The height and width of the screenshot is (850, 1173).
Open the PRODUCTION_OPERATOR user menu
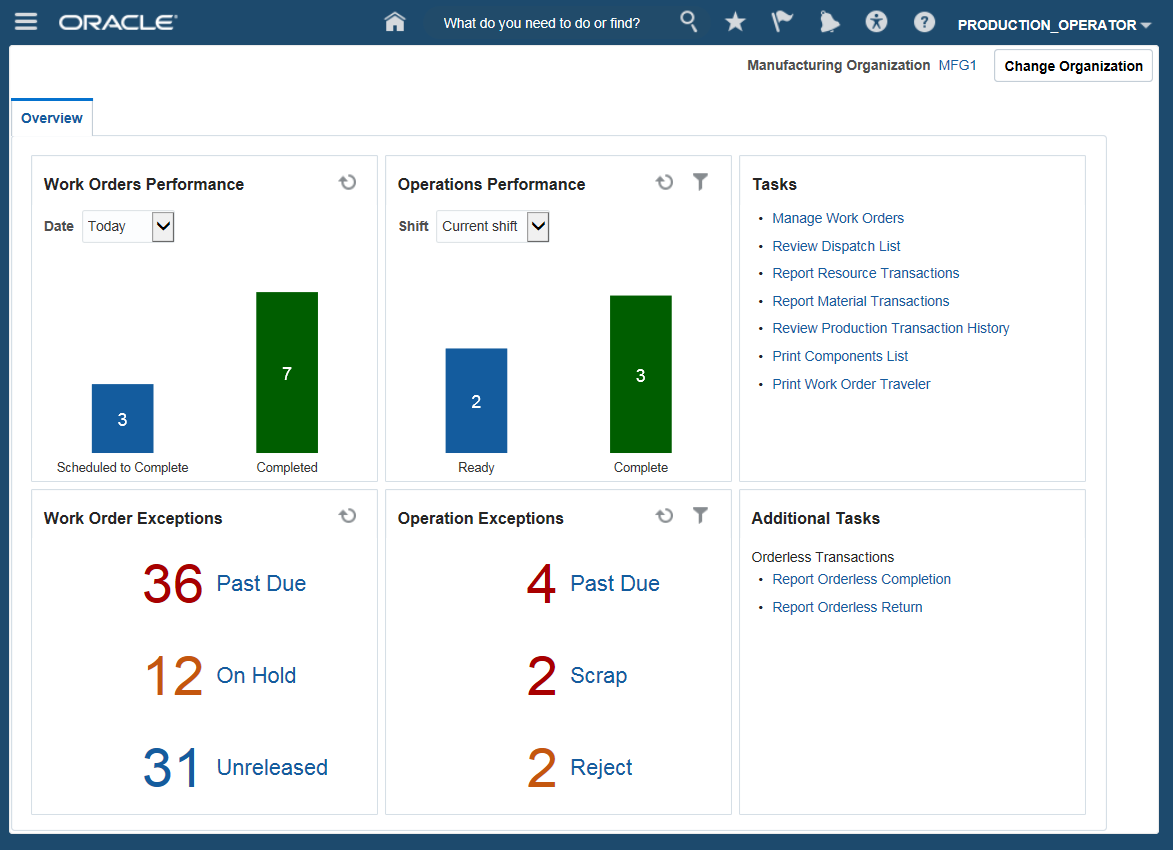coord(1054,25)
